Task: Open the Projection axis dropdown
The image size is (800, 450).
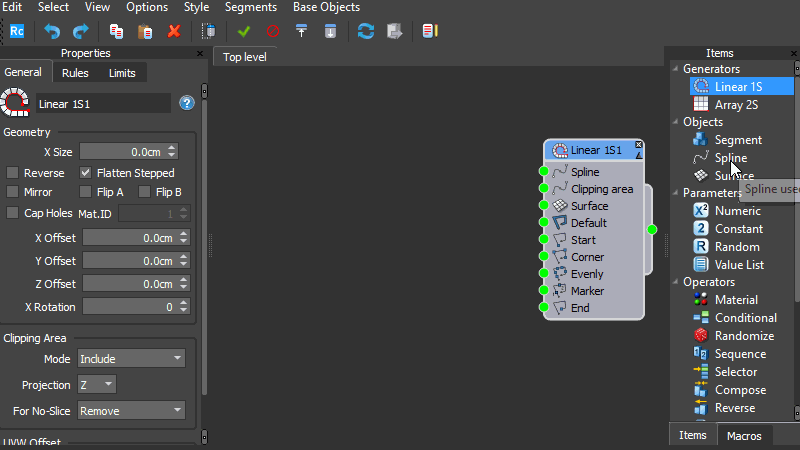Action: 97,384
